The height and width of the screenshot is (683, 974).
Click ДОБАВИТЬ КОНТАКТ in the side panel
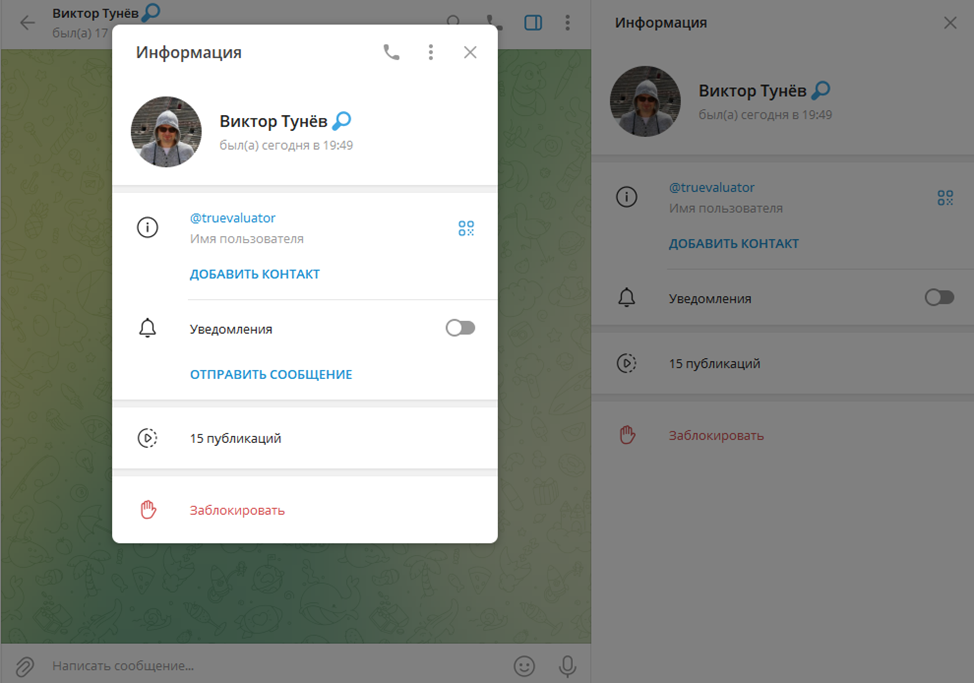click(x=734, y=243)
